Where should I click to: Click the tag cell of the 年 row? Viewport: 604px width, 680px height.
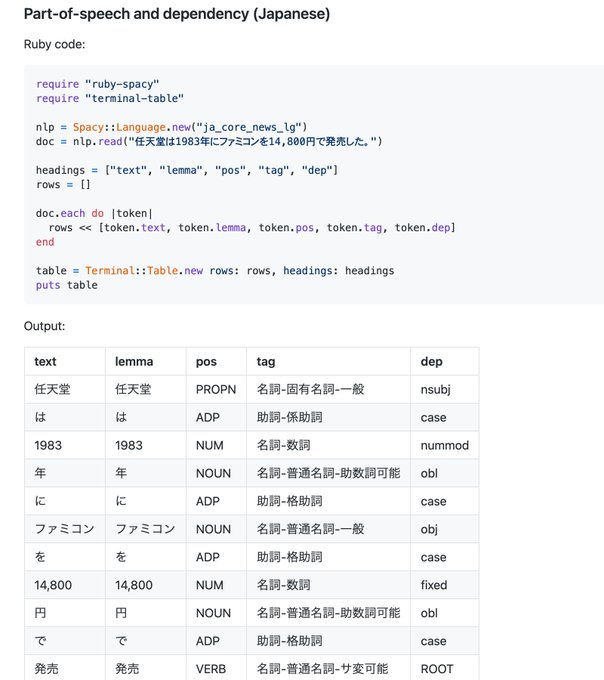click(x=328, y=473)
